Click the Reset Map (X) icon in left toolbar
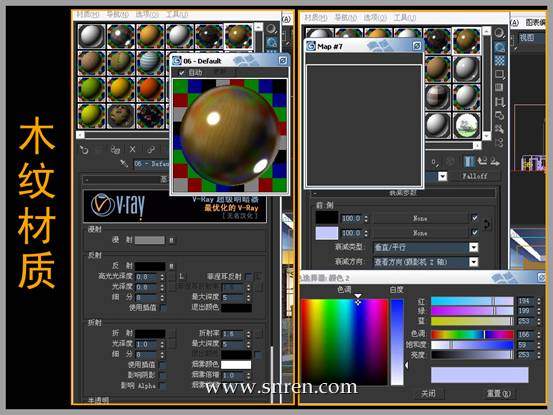 pos(132,149)
